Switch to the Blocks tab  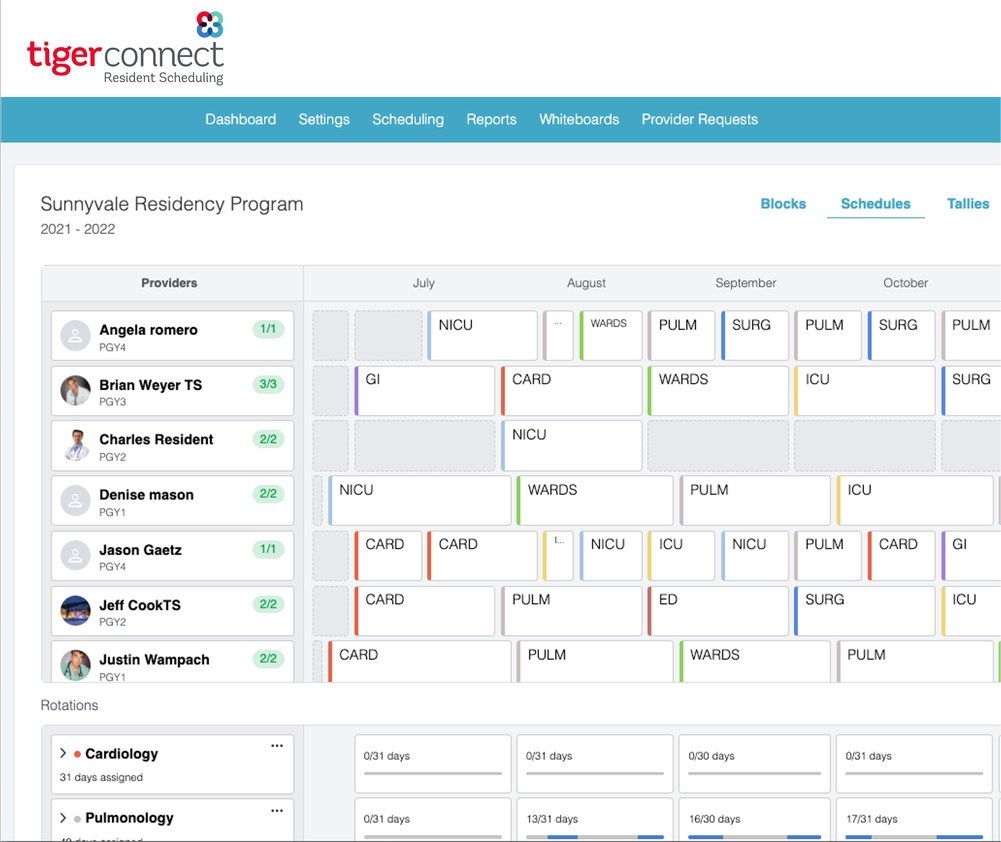pos(783,204)
